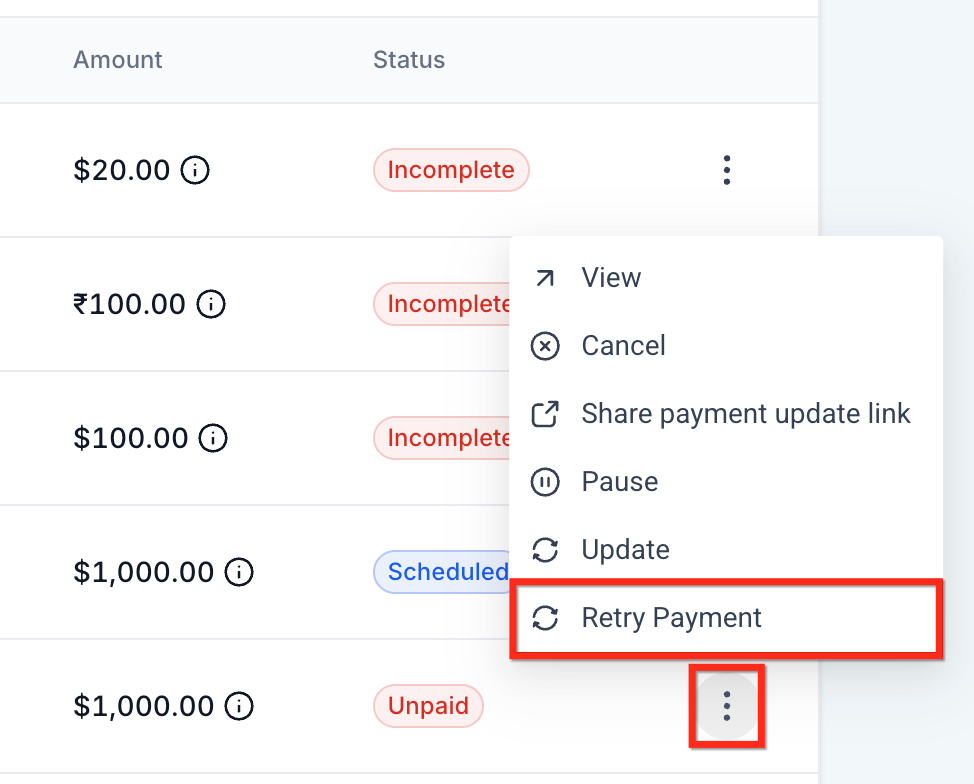Open three-dot menu for $20.00 row
The width and height of the screenshot is (974, 784).
point(727,170)
